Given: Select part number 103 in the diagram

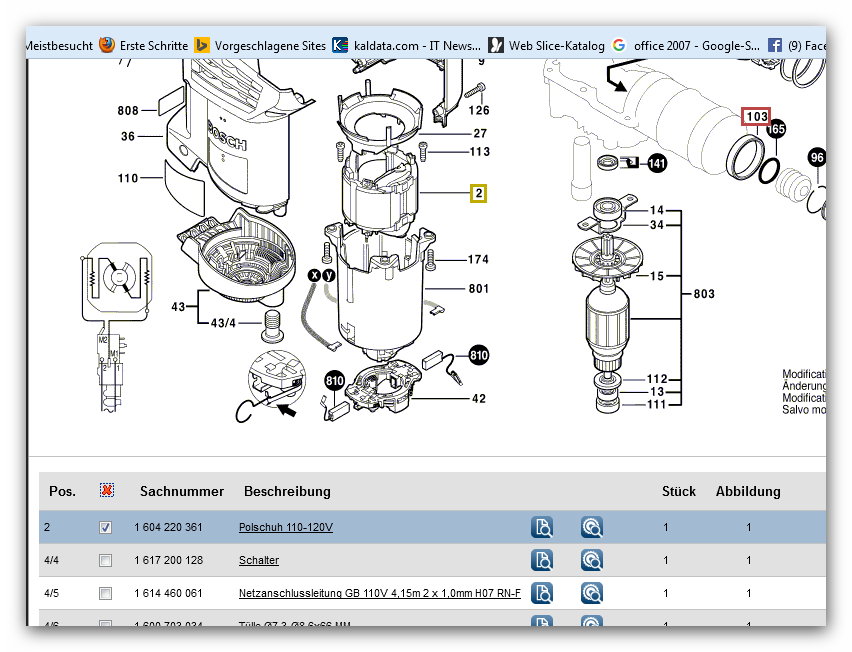Looking at the screenshot, I should click(756, 116).
